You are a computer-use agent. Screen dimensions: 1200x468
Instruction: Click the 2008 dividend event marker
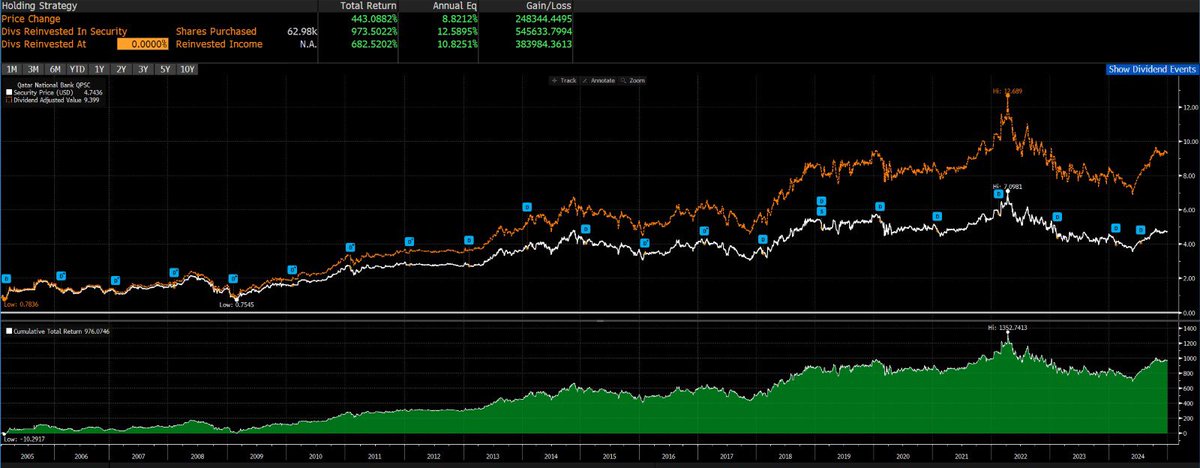pyautogui.click(x=174, y=272)
